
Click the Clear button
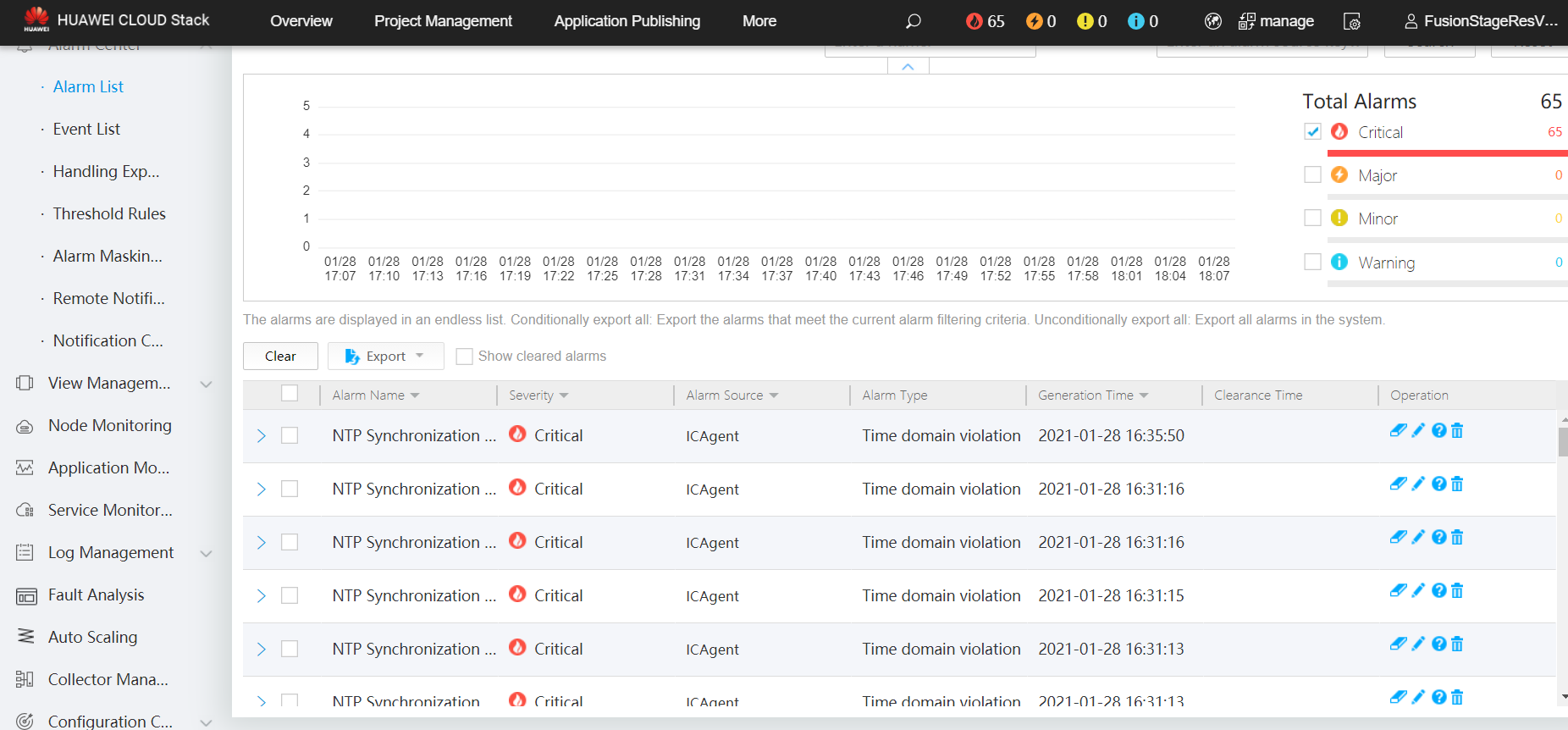pyautogui.click(x=280, y=356)
